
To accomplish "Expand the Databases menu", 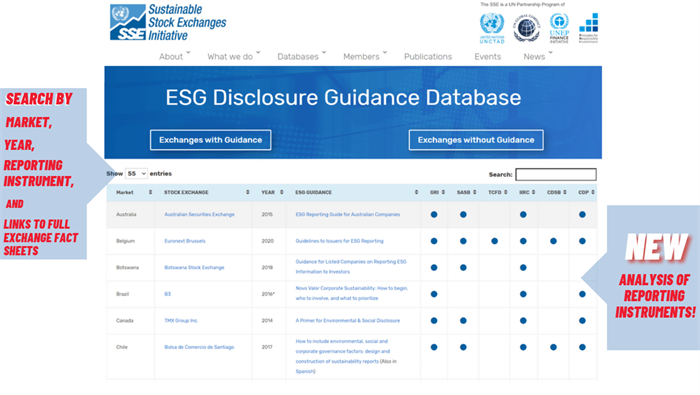I will (301, 56).
